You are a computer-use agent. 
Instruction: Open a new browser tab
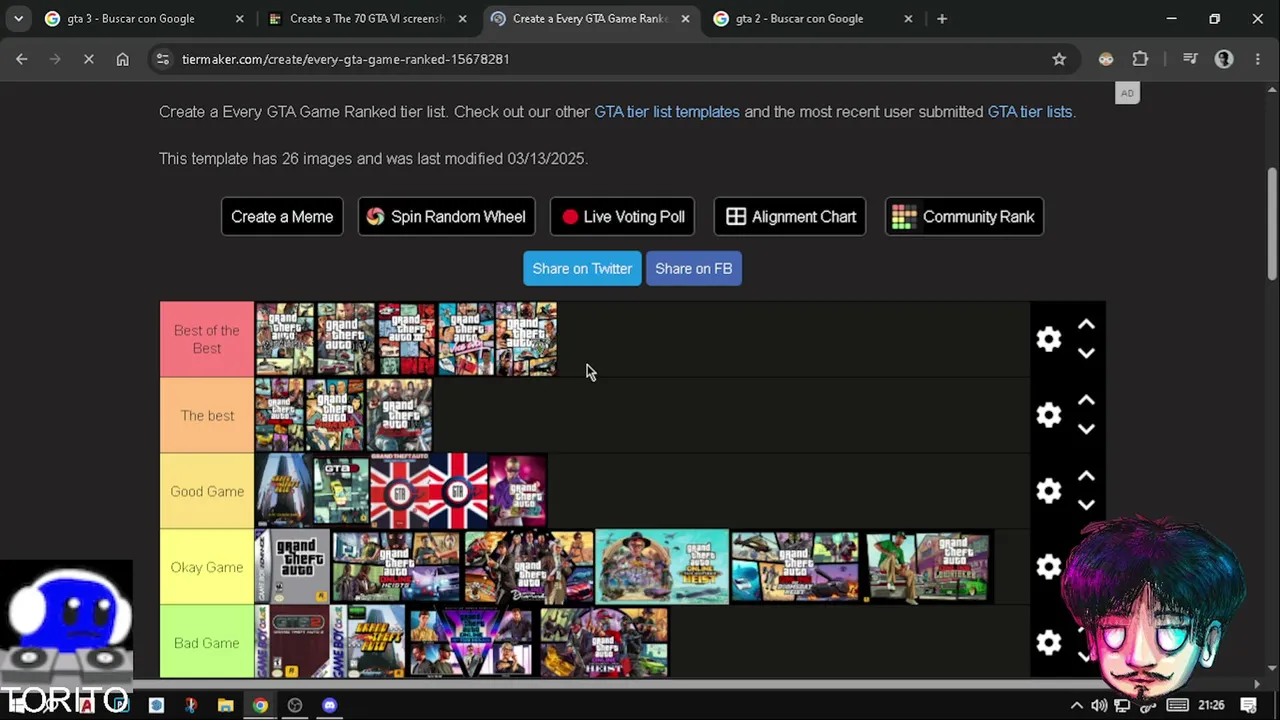coord(942,18)
